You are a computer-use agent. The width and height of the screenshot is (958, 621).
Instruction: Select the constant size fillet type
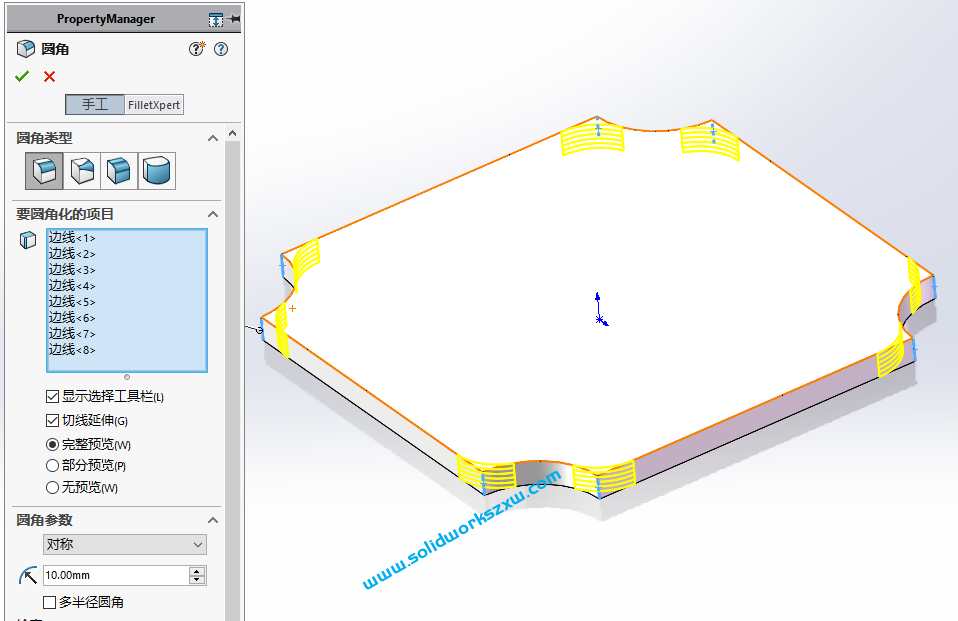[44, 171]
